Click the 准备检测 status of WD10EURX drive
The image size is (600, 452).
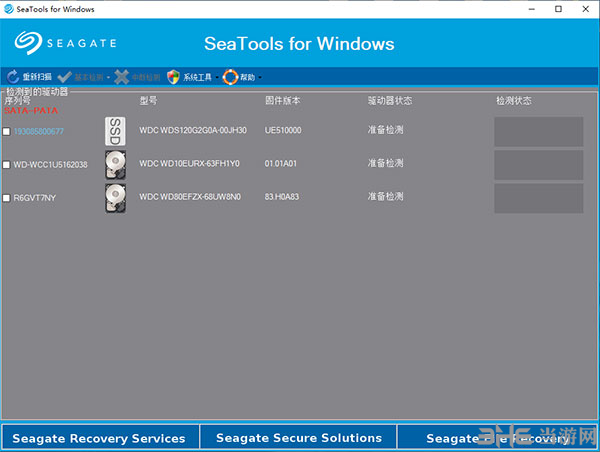pos(385,163)
